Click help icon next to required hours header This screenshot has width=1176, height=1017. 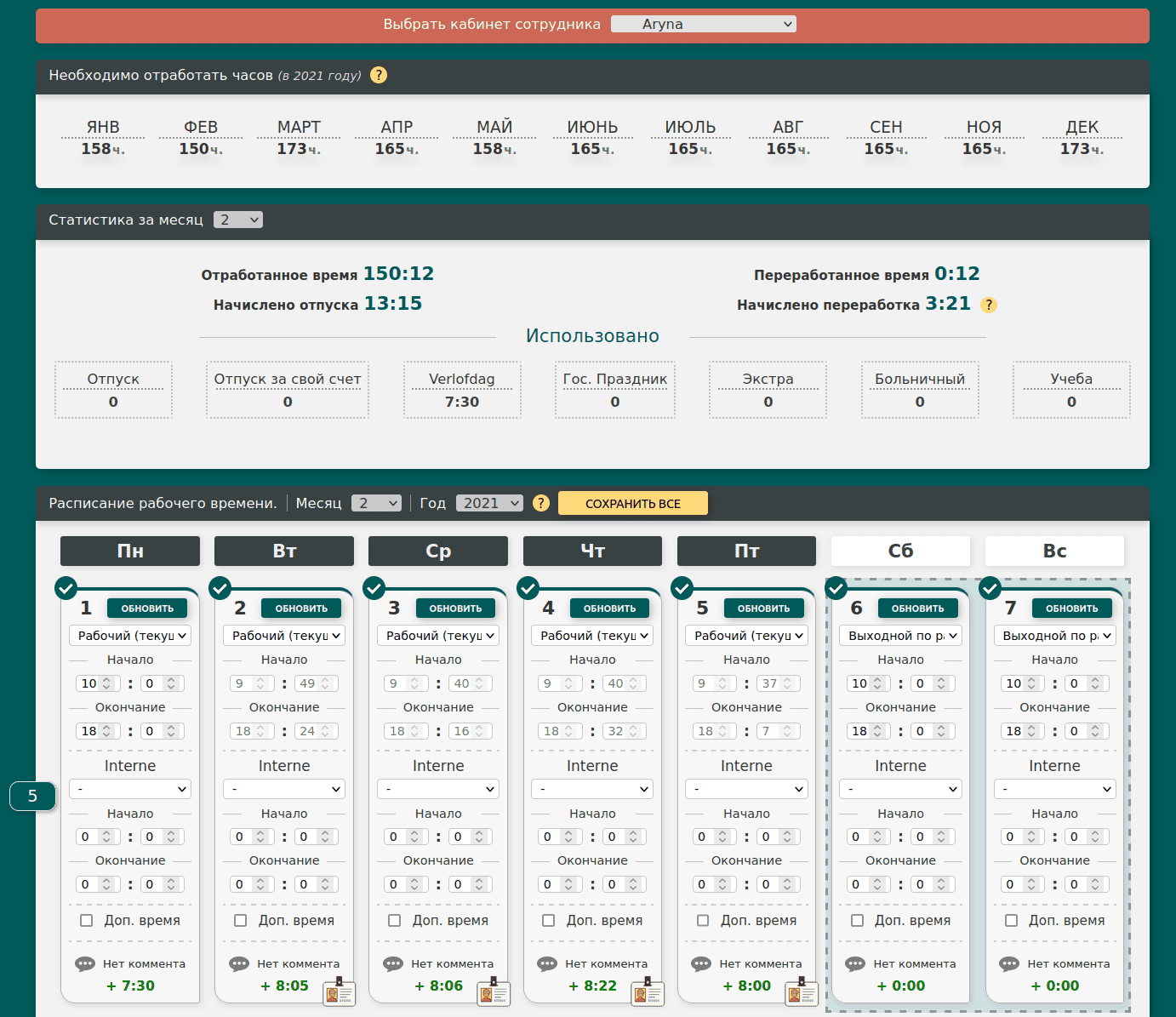click(379, 75)
